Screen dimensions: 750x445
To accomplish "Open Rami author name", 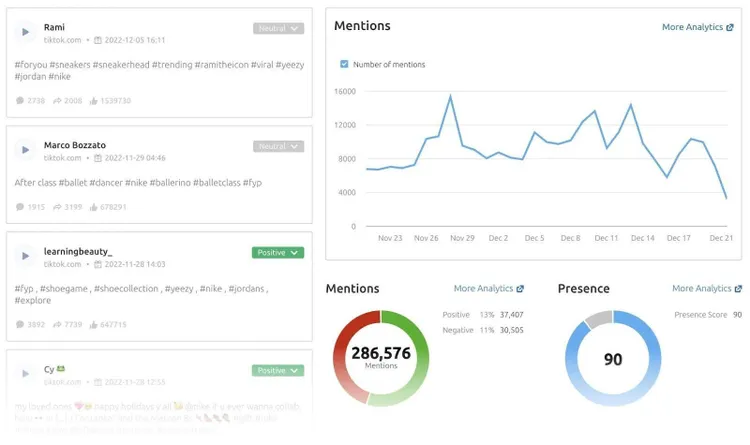I will pos(54,27).
